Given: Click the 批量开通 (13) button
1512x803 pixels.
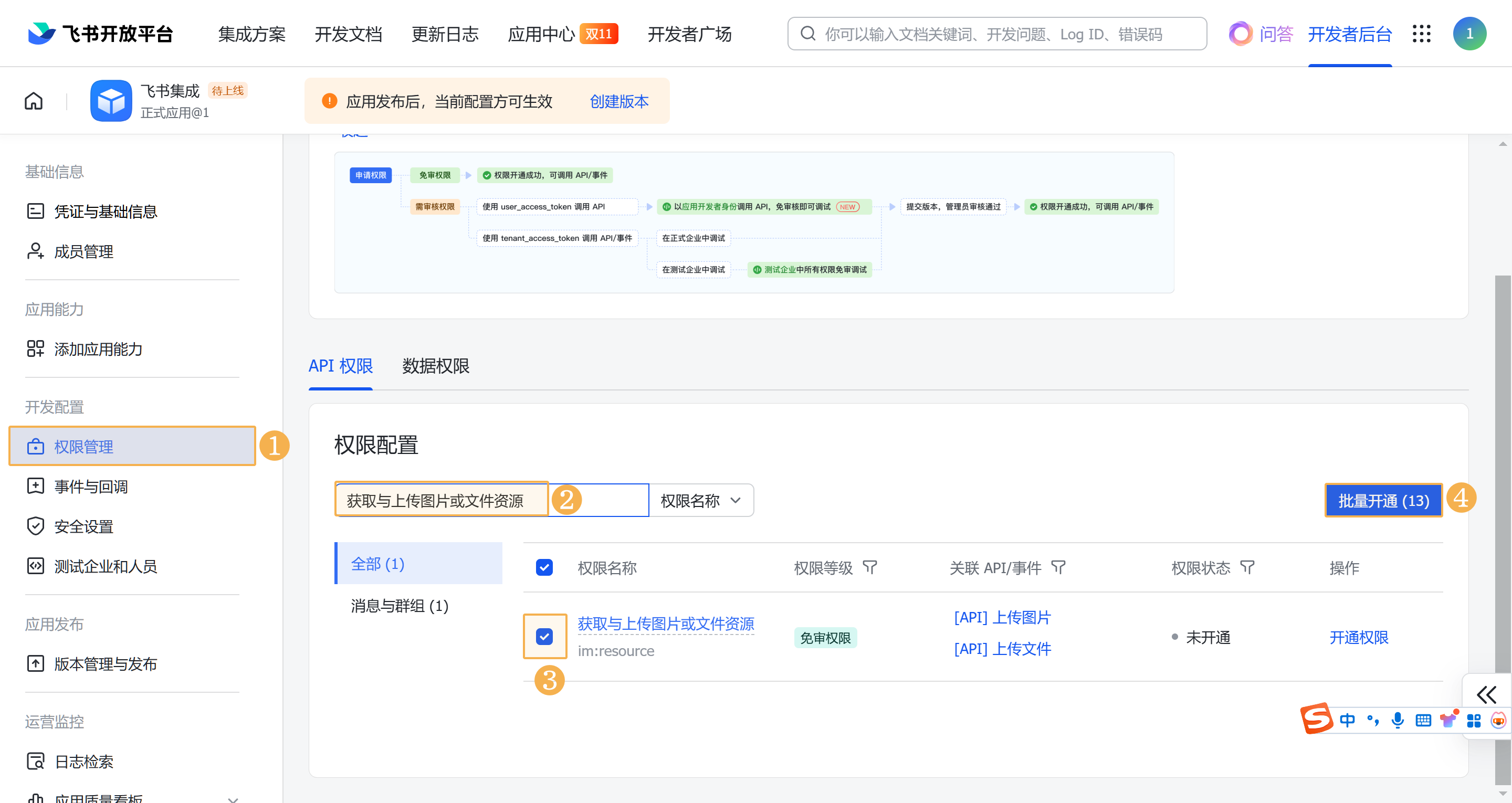Looking at the screenshot, I should [x=1383, y=501].
